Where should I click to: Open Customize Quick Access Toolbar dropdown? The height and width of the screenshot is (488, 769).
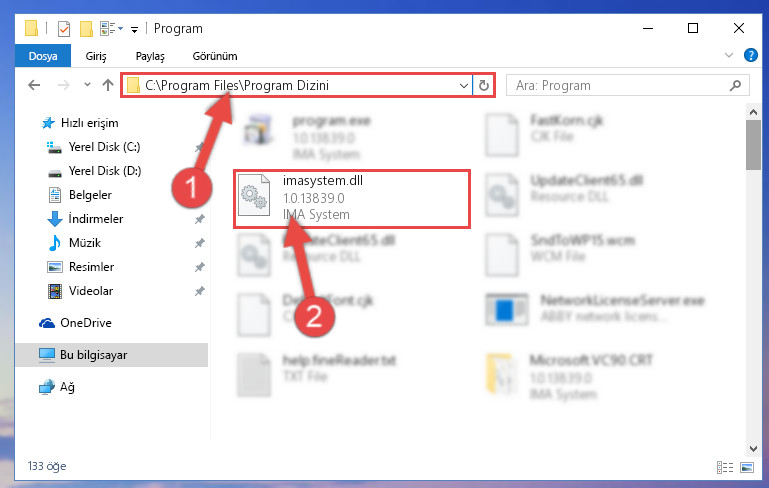point(134,30)
